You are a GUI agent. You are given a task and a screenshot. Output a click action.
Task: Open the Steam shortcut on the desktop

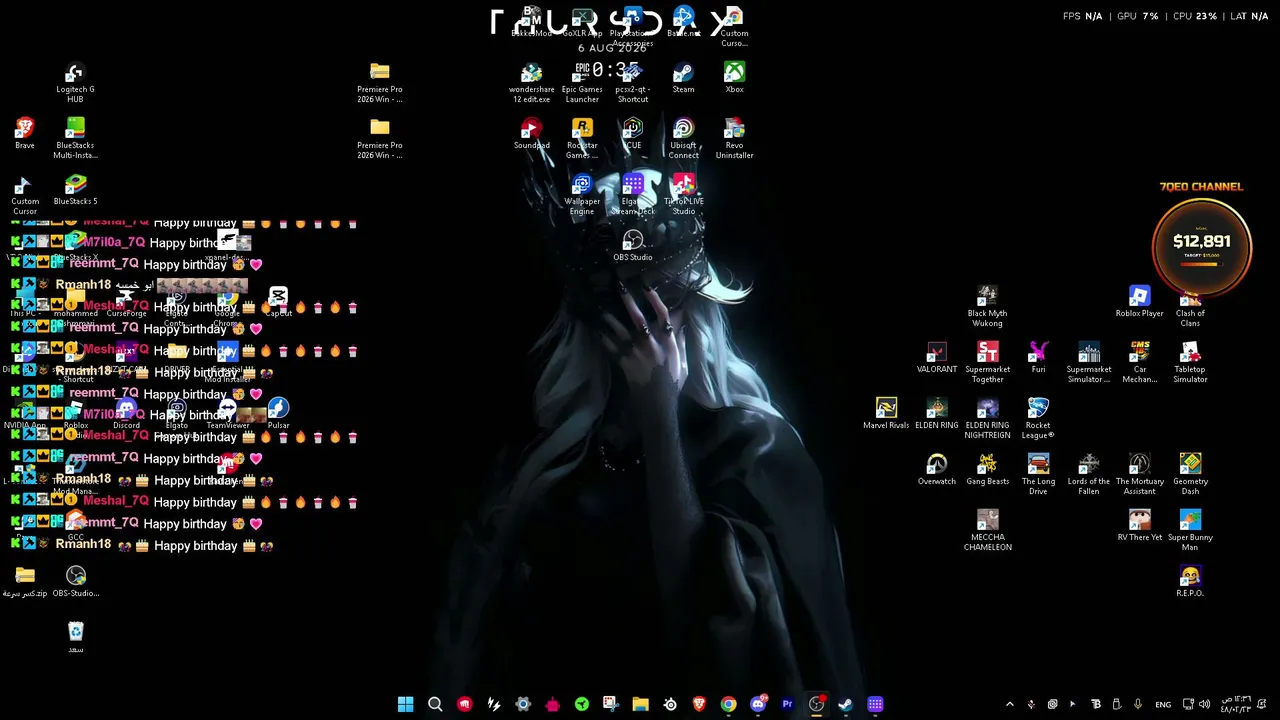(x=683, y=78)
